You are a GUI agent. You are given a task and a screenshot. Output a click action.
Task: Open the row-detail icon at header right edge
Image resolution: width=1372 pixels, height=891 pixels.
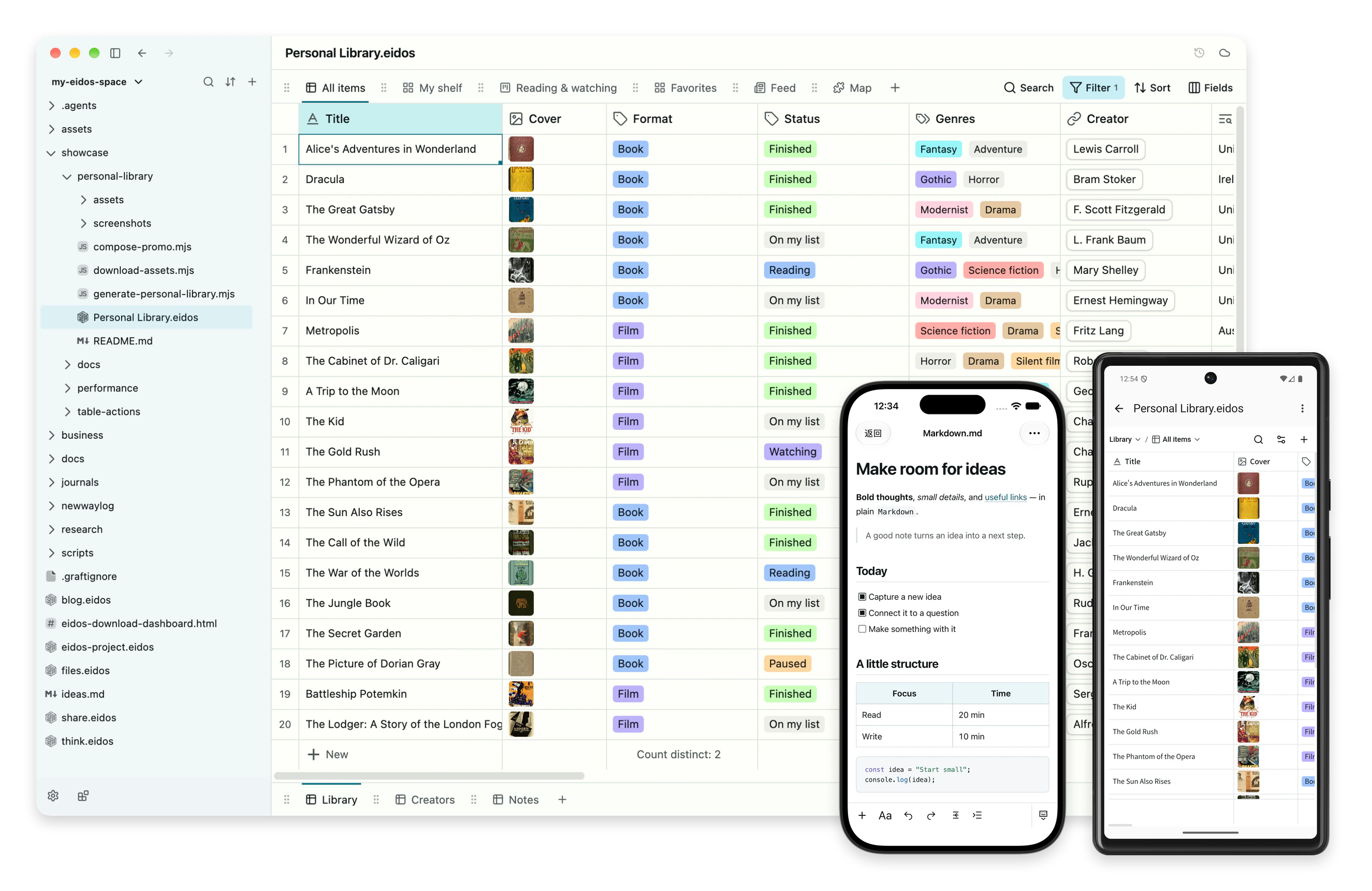point(1225,119)
